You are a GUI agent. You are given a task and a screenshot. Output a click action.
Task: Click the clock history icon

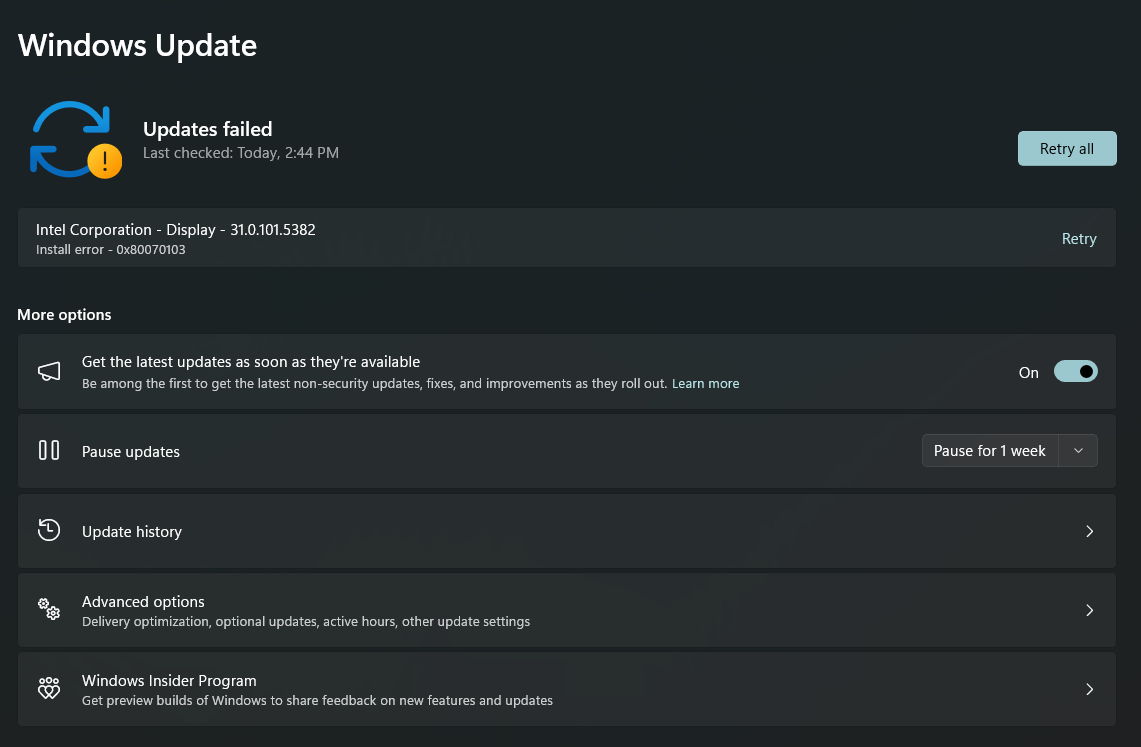click(x=49, y=531)
